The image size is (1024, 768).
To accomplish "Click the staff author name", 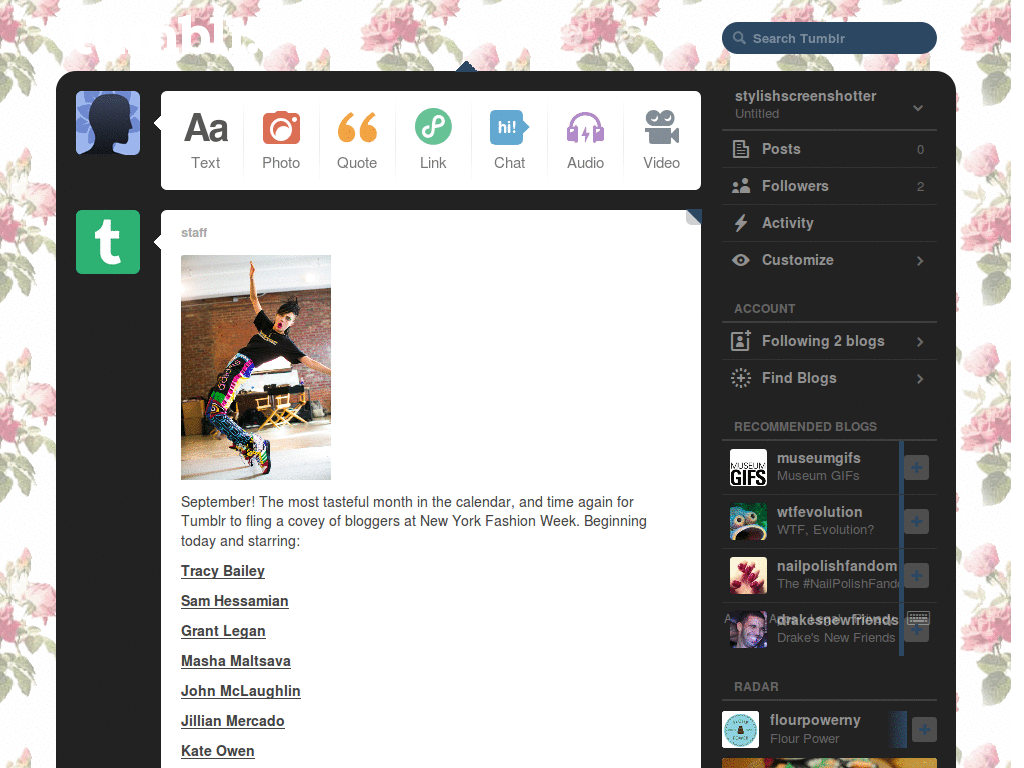I will 194,232.
